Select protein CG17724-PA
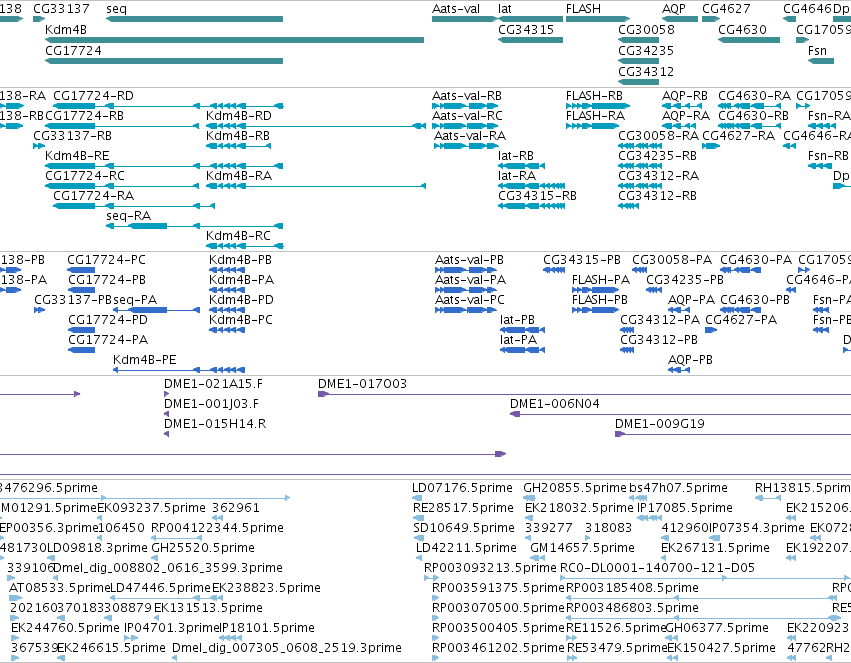Viewport: 851px width, 663px height. tap(108, 340)
